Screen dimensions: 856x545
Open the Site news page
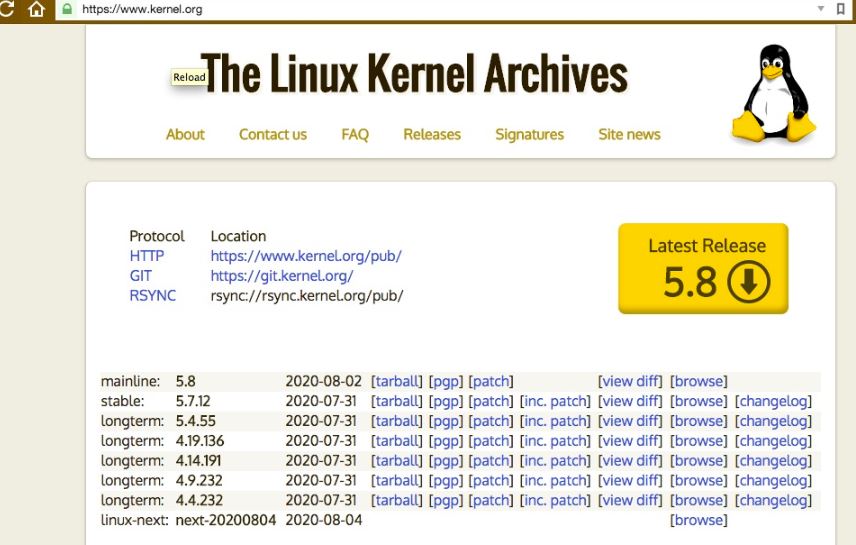coord(629,134)
